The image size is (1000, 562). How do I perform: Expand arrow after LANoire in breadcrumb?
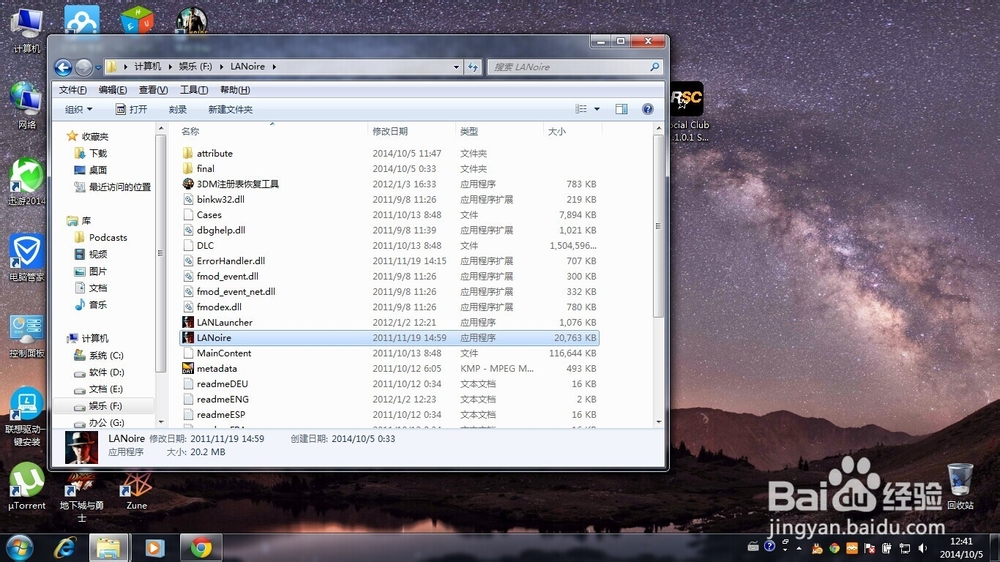point(274,66)
